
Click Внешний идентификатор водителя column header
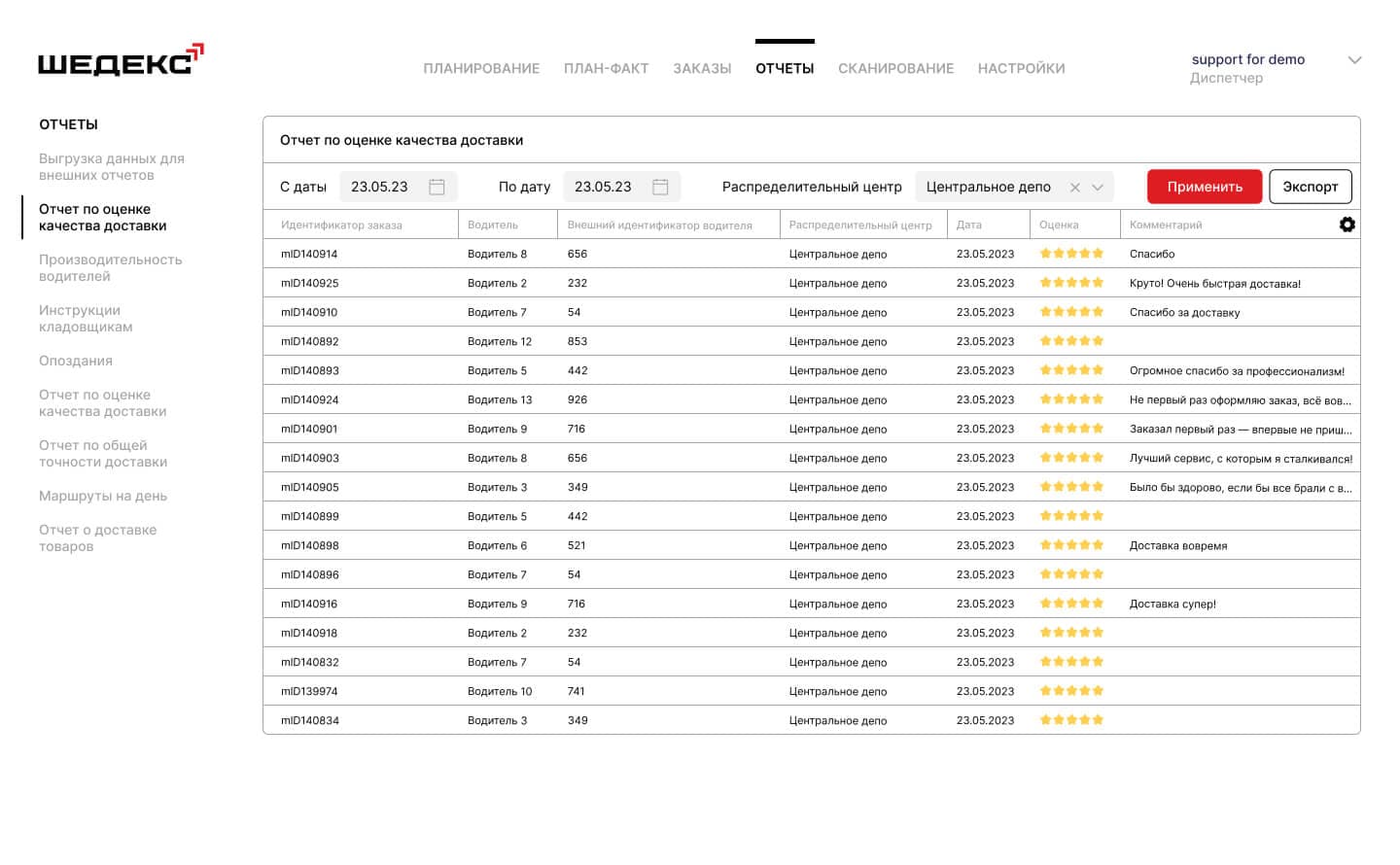pyautogui.click(x=660, y=225)
